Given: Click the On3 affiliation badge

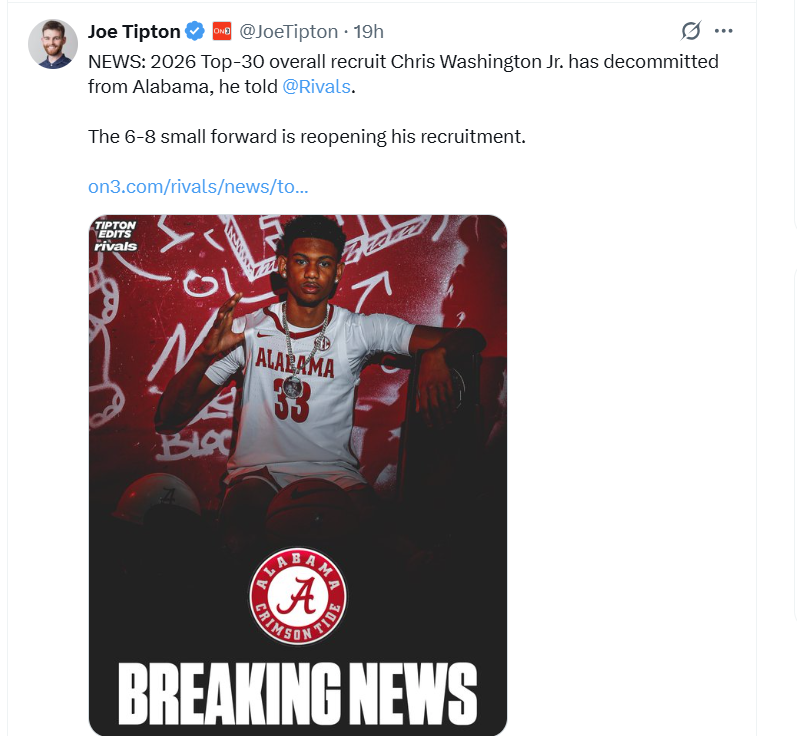Looking at the screenshot, I should tap(222, 31).
